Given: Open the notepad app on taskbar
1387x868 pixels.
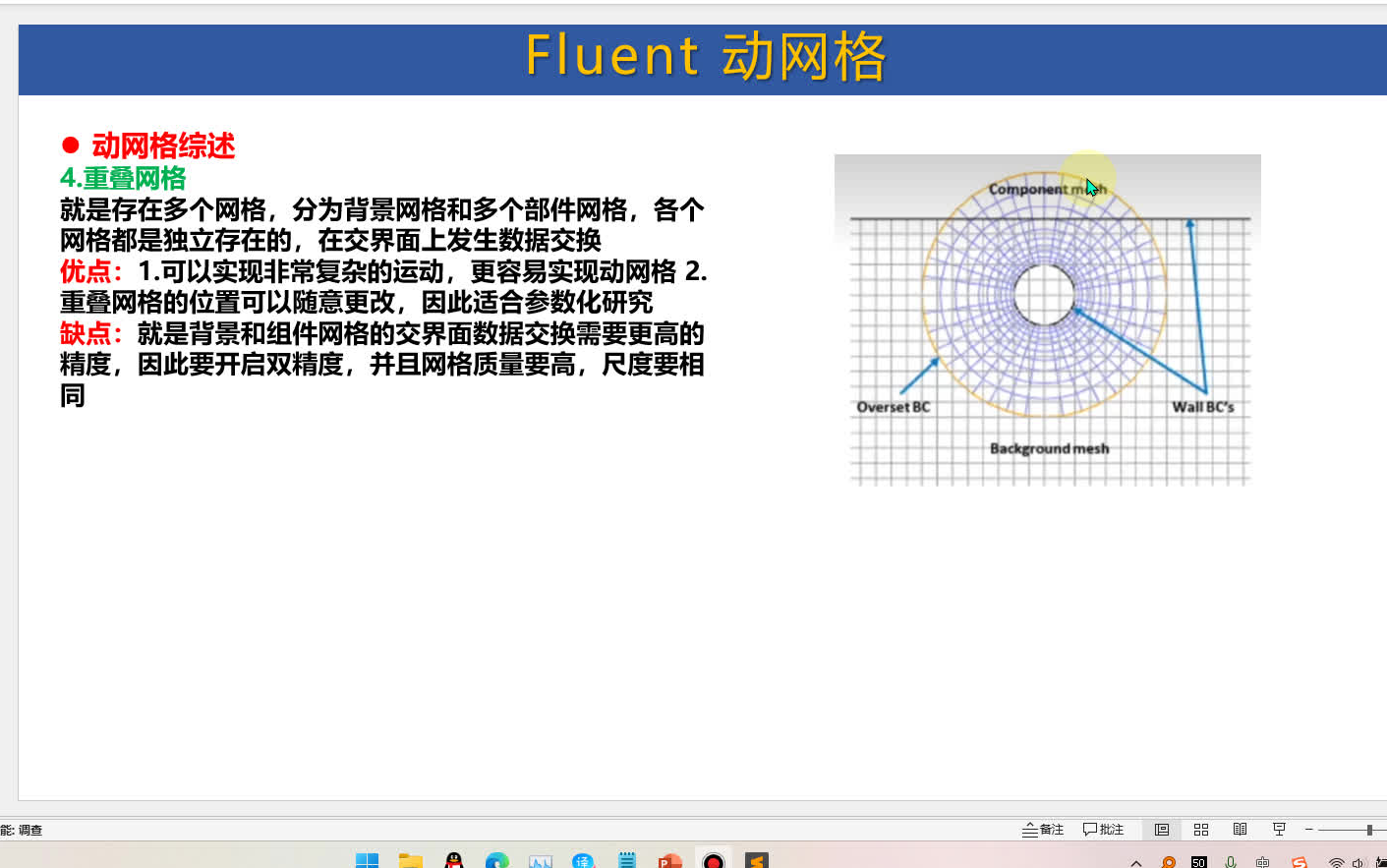Looking at the screenshot, I should click(627, 860).
